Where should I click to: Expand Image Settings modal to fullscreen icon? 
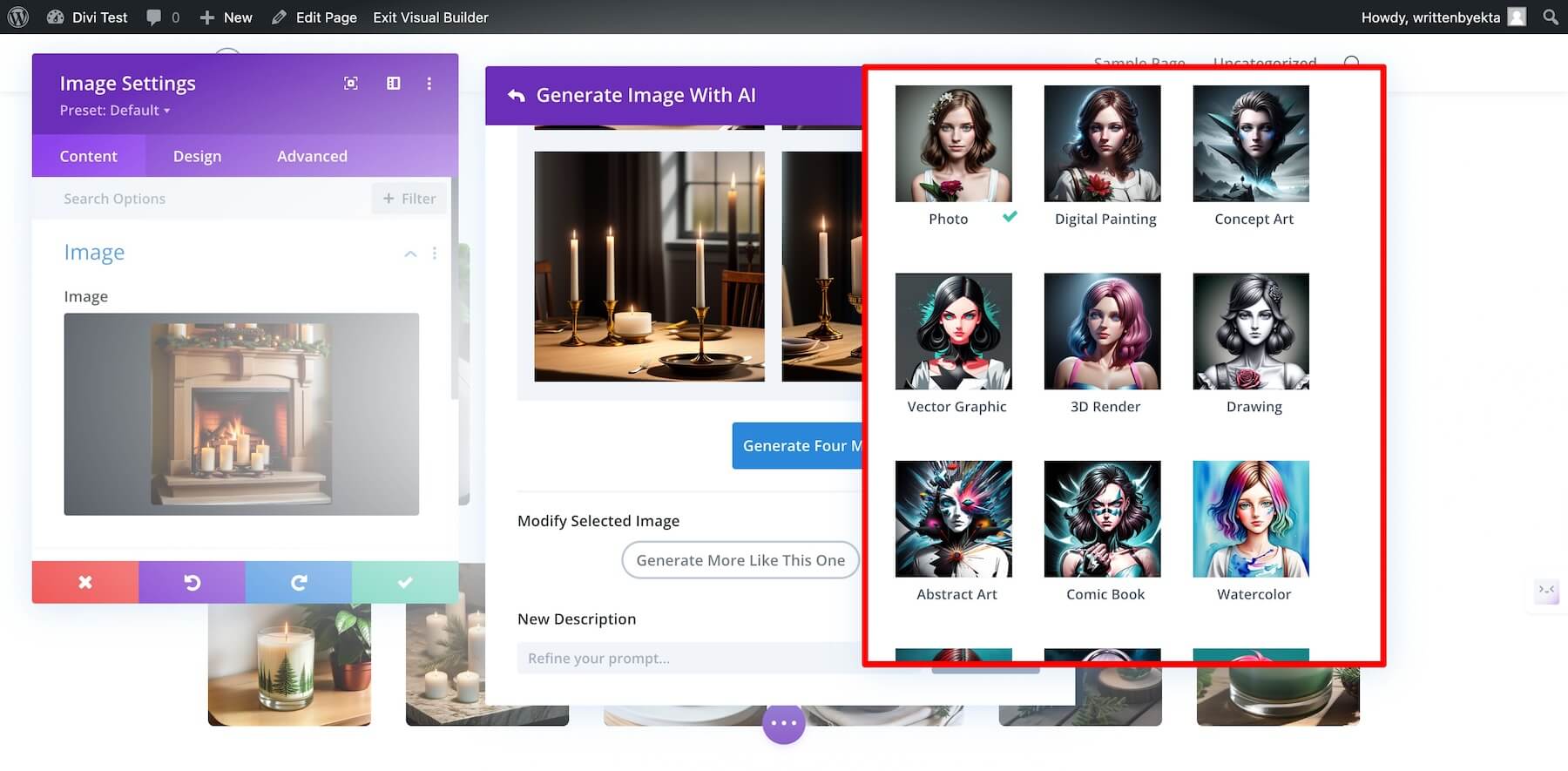pyautogui.click(x=351, y=83)
